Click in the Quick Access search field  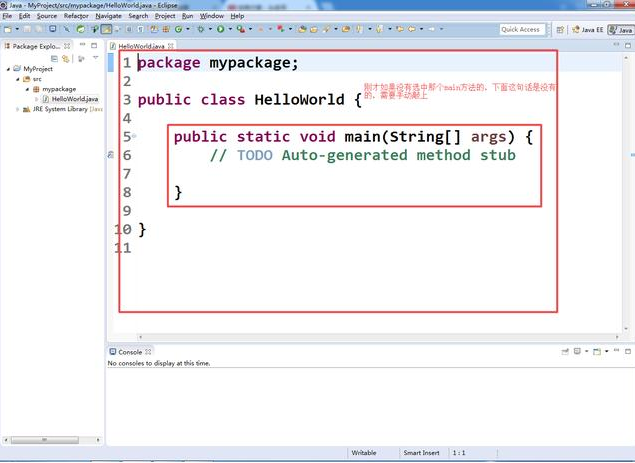click(521, 30)
